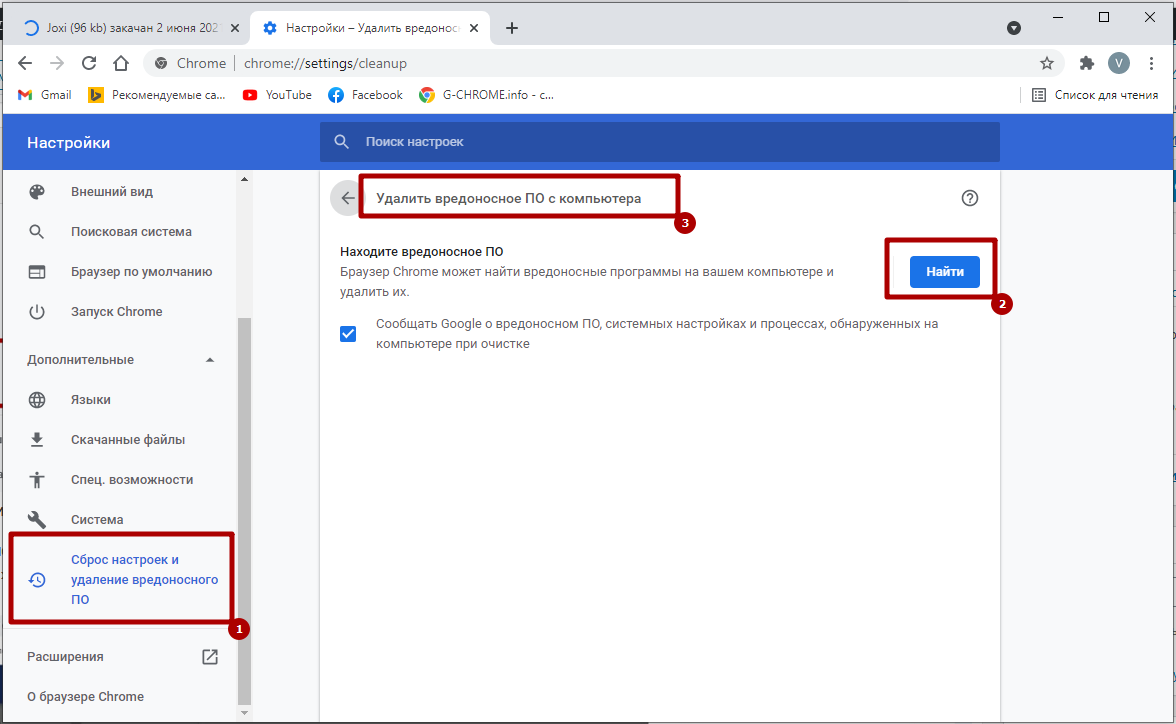The width and height of the screenshot is (1176, 724).
Task: Click the Находите вредоносное ПО text
Action: (422, 251)
